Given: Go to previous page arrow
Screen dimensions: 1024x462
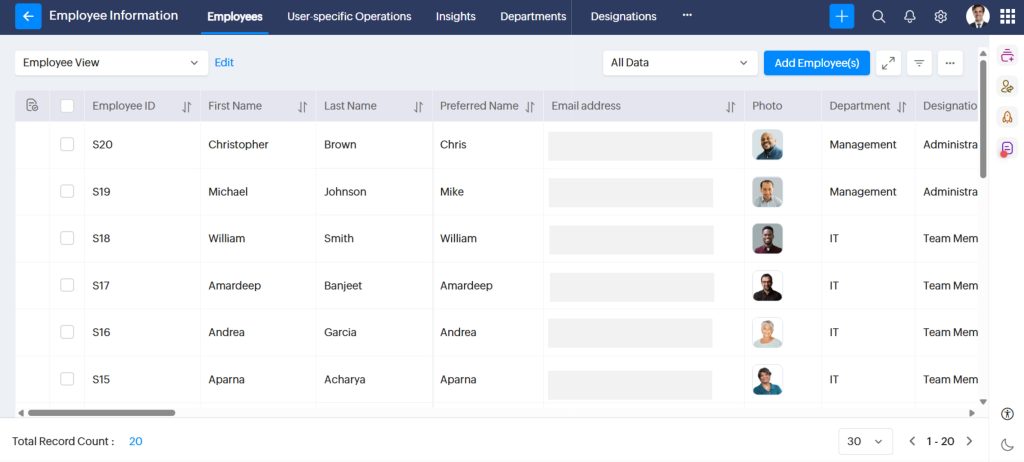Looking at the screenshot, I should click(x=912, y=441).
